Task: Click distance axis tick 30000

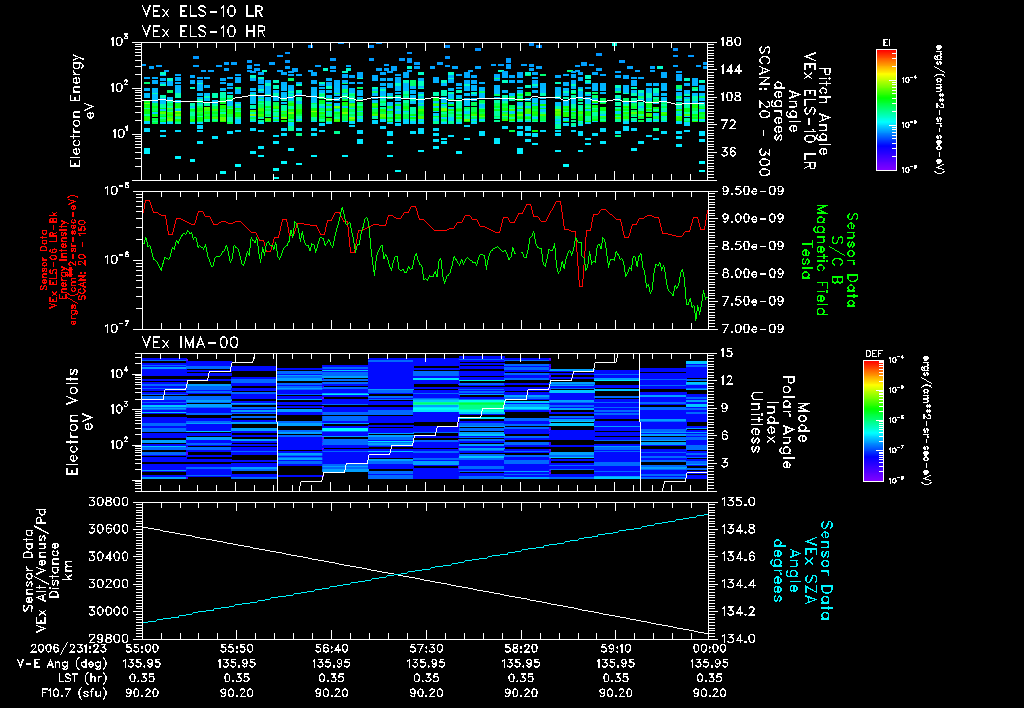Action: pyautogui.click(x=108, y=612)
